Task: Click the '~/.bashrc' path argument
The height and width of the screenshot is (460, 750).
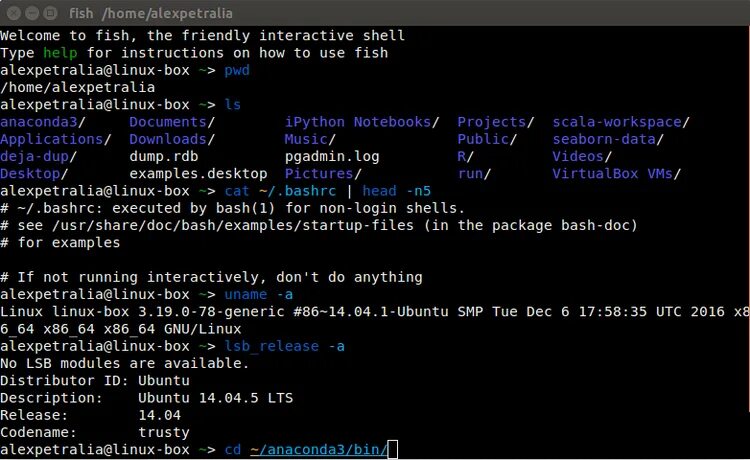Action: click(x=298, y=191)
